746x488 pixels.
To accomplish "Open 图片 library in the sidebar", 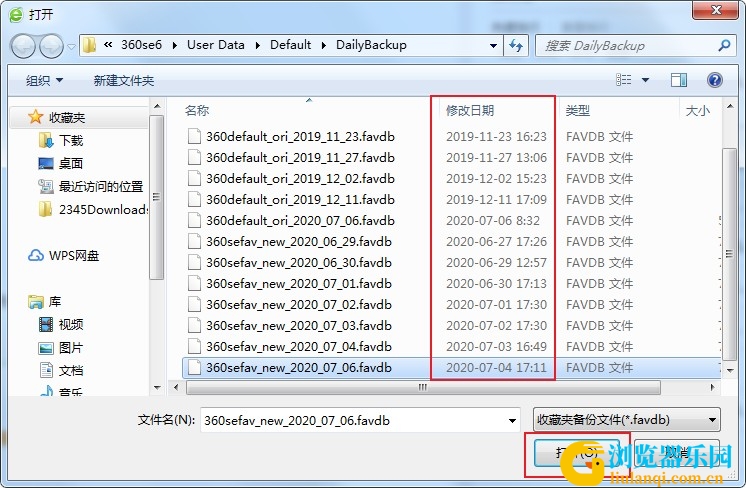I will (70, 348).
